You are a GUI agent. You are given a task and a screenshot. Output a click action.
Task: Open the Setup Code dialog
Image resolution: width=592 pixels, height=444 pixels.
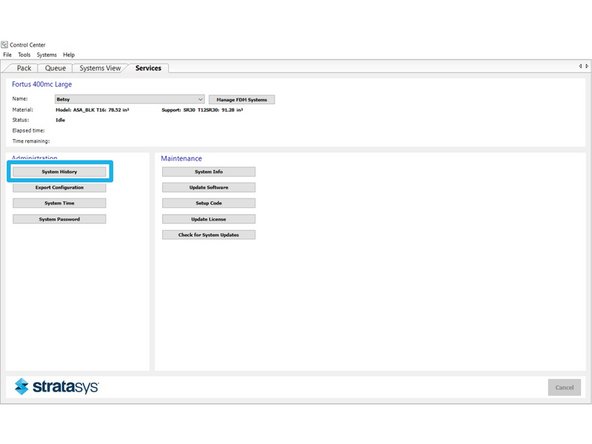(209, 203)
